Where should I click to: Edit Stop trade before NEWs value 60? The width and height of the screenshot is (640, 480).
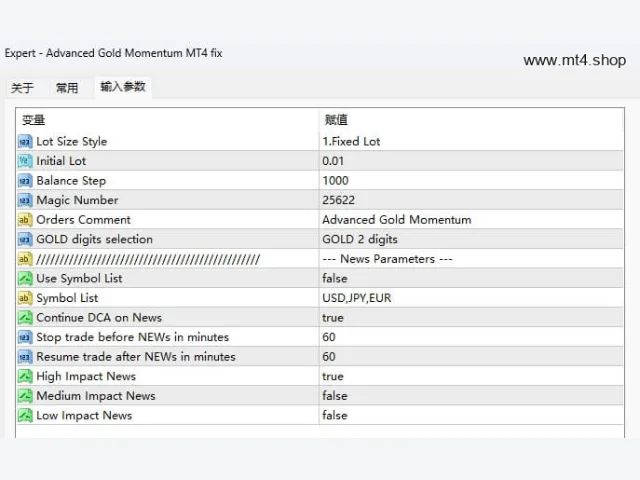pos(471,338)
